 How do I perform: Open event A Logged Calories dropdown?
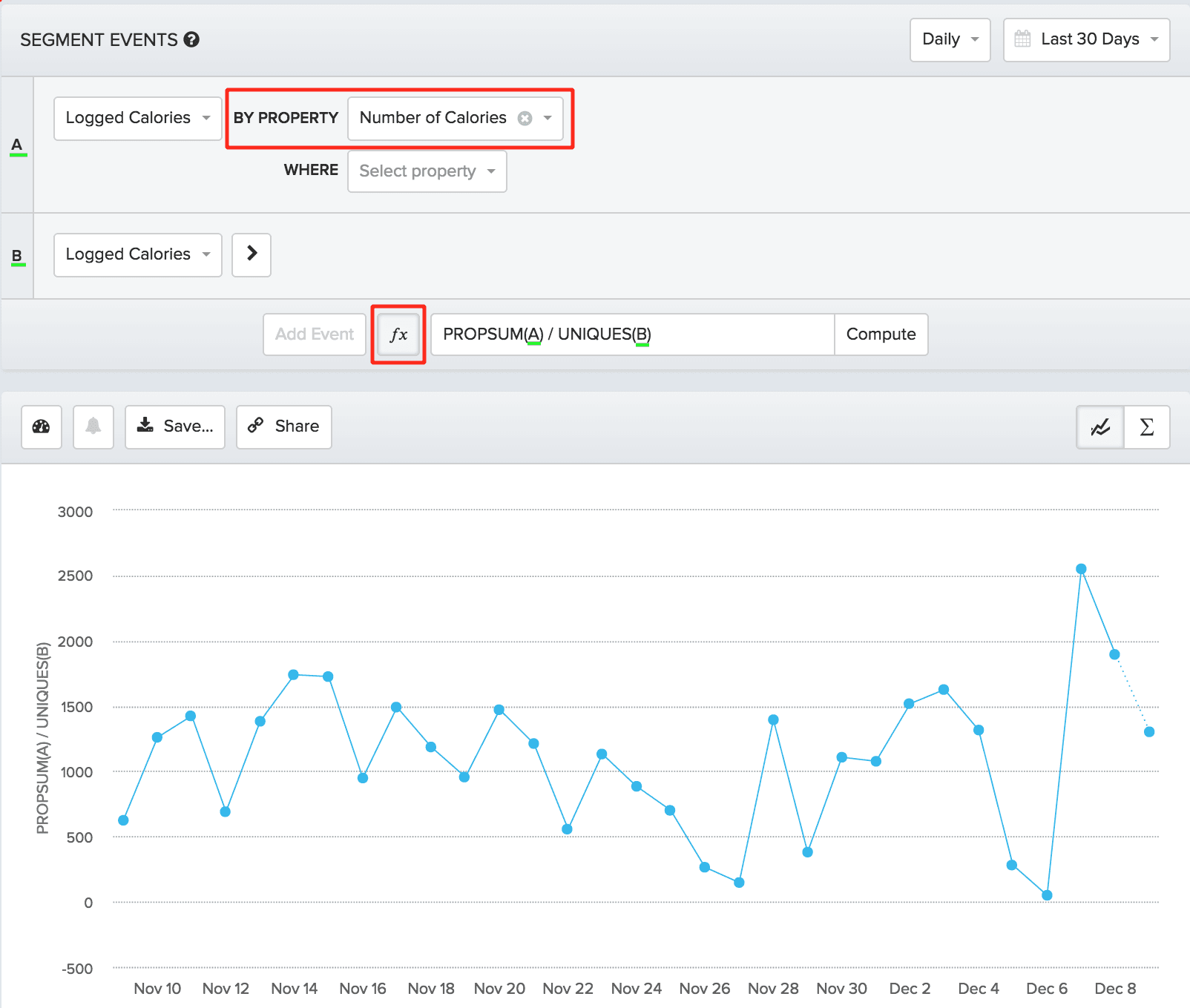pyautogui.click(x=138, y=118)
